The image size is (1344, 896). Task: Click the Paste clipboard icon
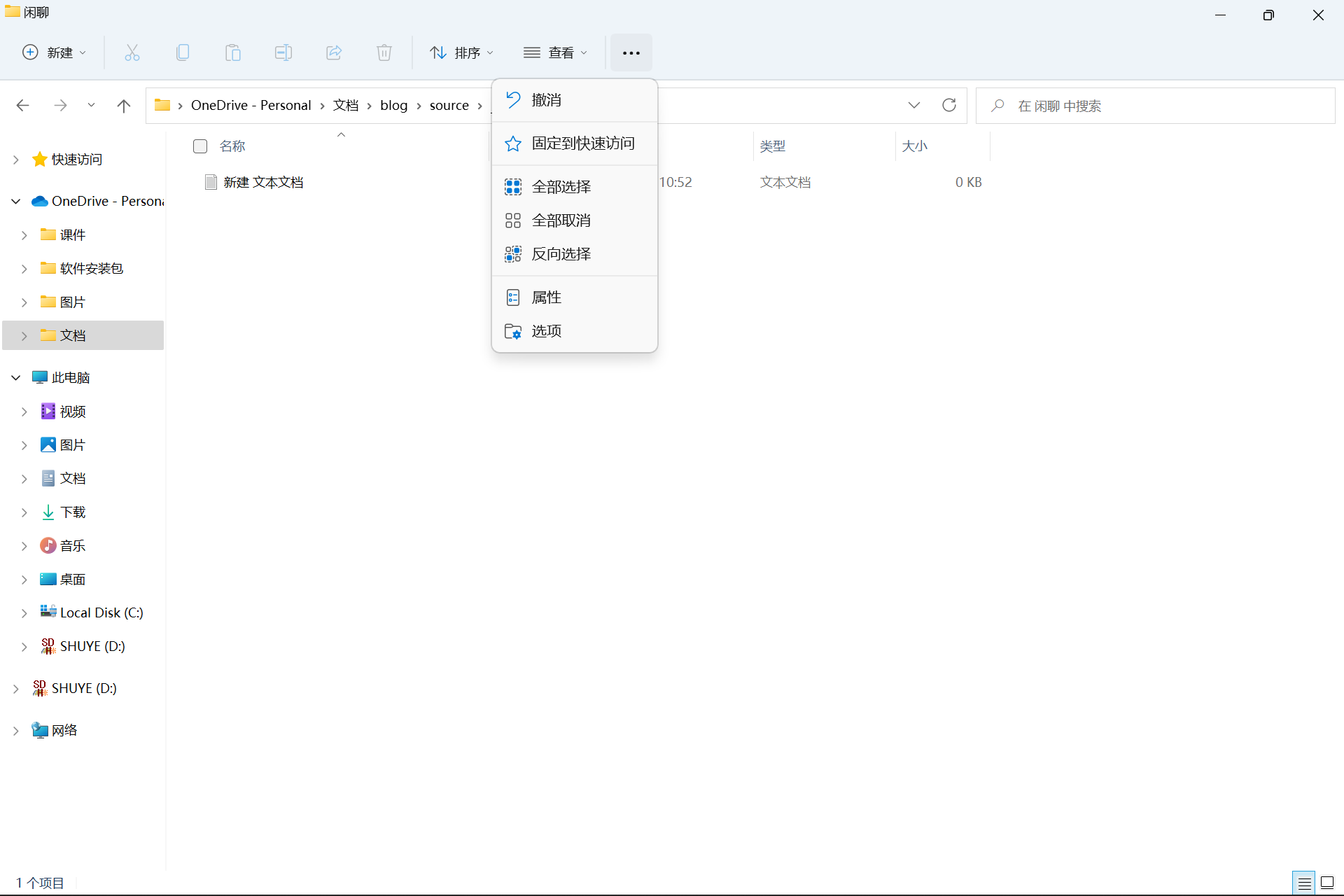[233, 52]
